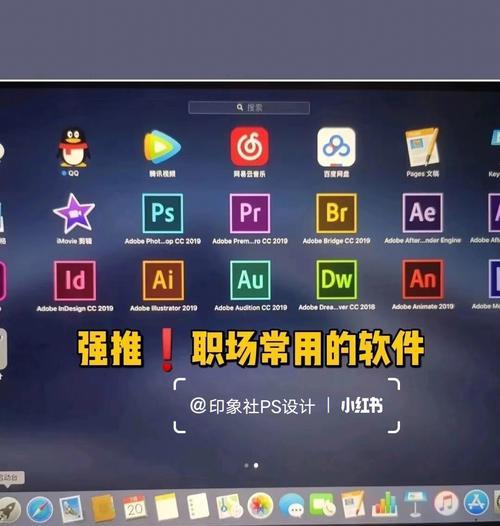Image resolution: width=500 pixels, height=526 pixels.
Task: Open Baidu Netdisk (百度网盘)
Action: coord(336,147)
